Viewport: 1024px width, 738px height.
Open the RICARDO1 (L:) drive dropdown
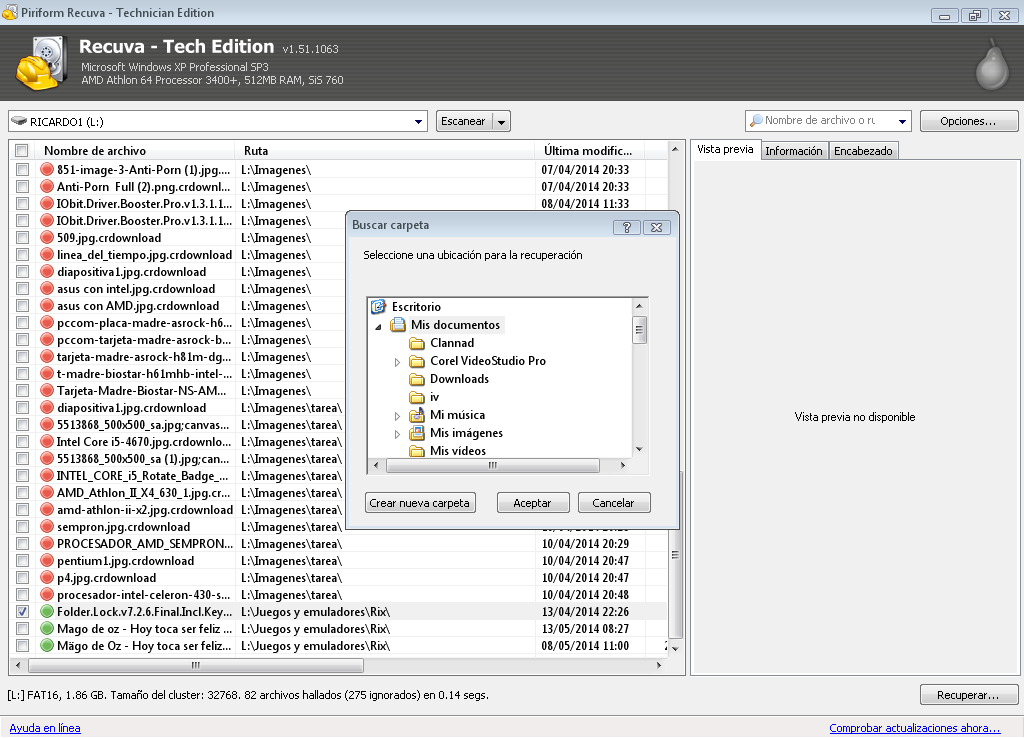(x=418, y=121)
